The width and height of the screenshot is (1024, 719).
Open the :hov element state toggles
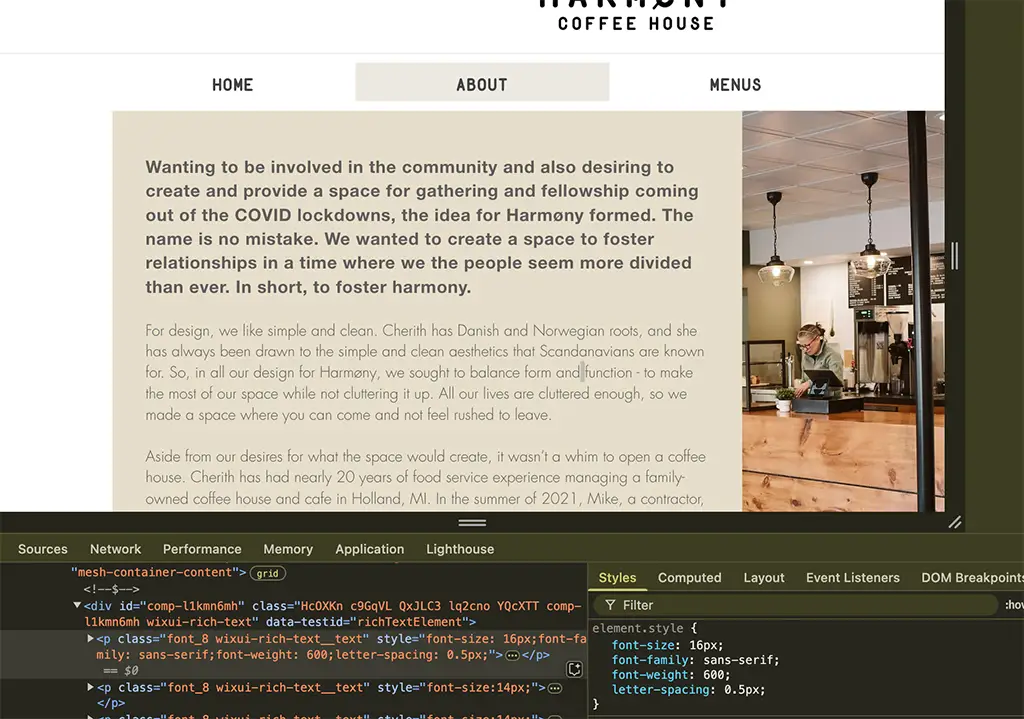(1013, 605)
